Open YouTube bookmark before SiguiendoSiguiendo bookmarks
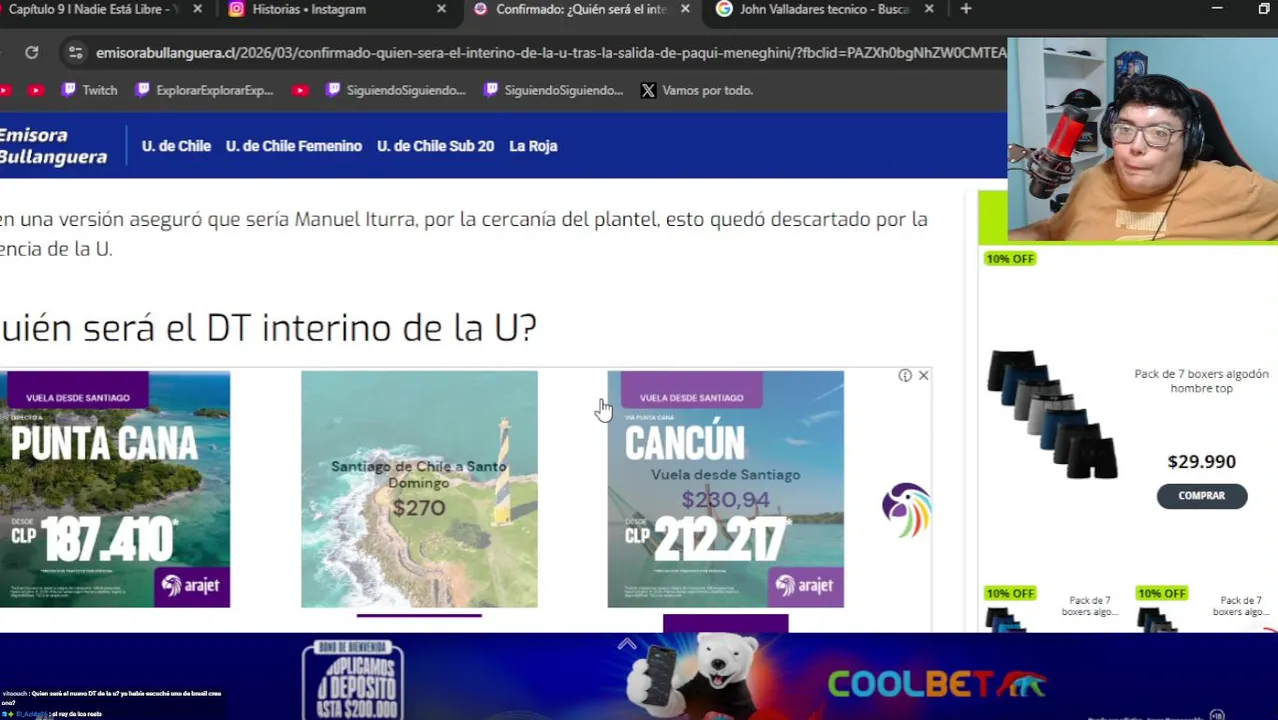The image size is (1278, 720). click(x=300, y=90)
